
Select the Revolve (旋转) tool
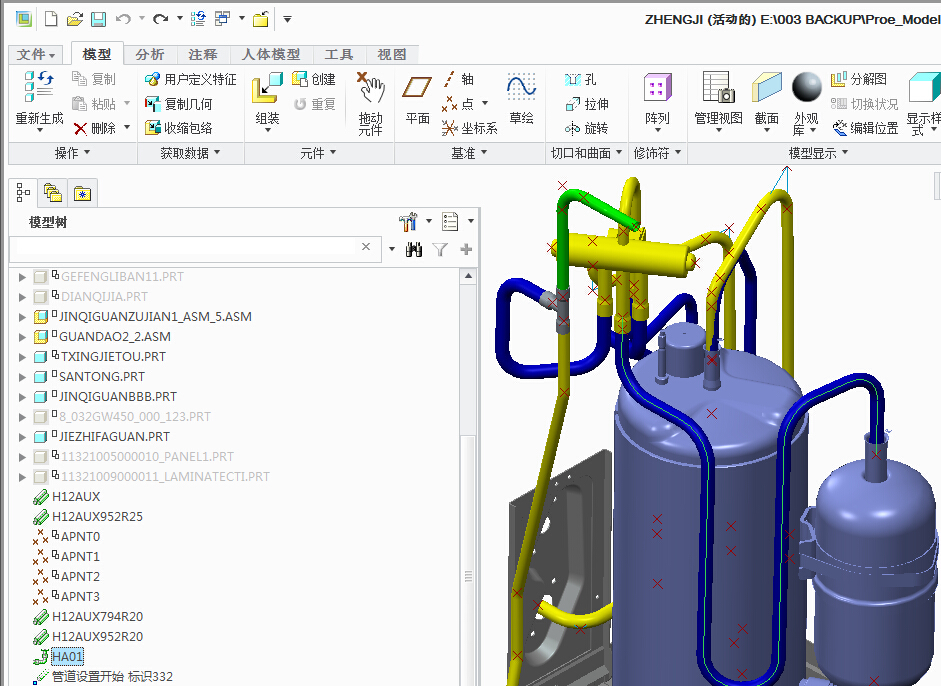[587, 128]
